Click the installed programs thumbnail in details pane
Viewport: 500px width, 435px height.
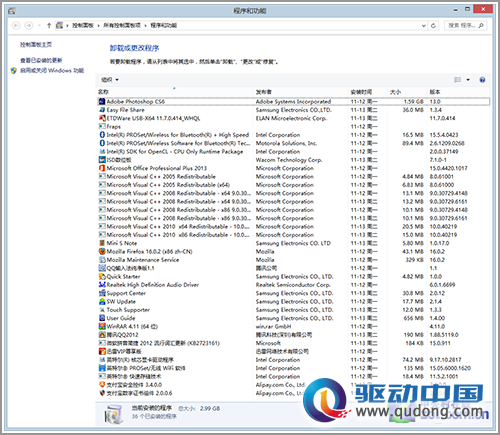click(x=114, y=414)
